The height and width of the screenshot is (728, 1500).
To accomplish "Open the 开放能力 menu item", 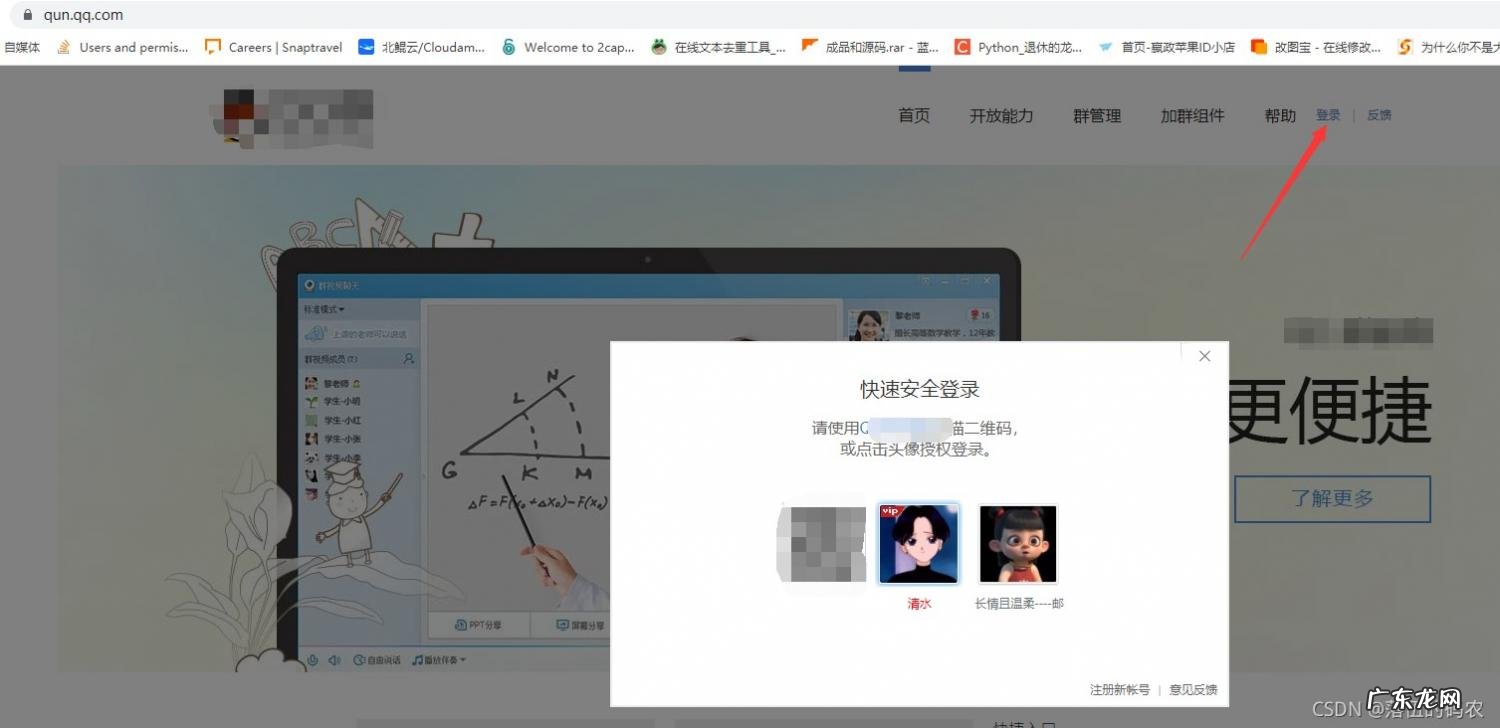I will tap(1001, 115).
